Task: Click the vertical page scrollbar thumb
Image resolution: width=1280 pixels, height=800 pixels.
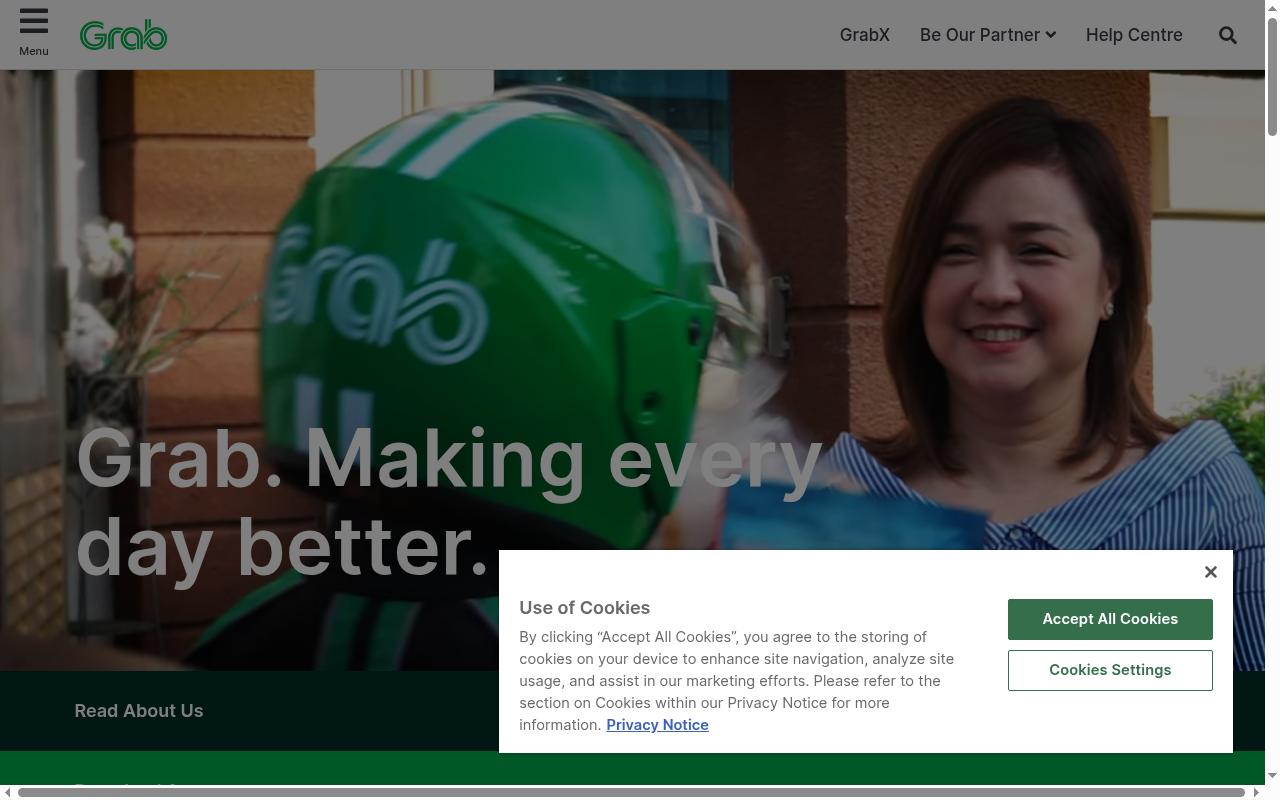Action: click(1272, 75)
